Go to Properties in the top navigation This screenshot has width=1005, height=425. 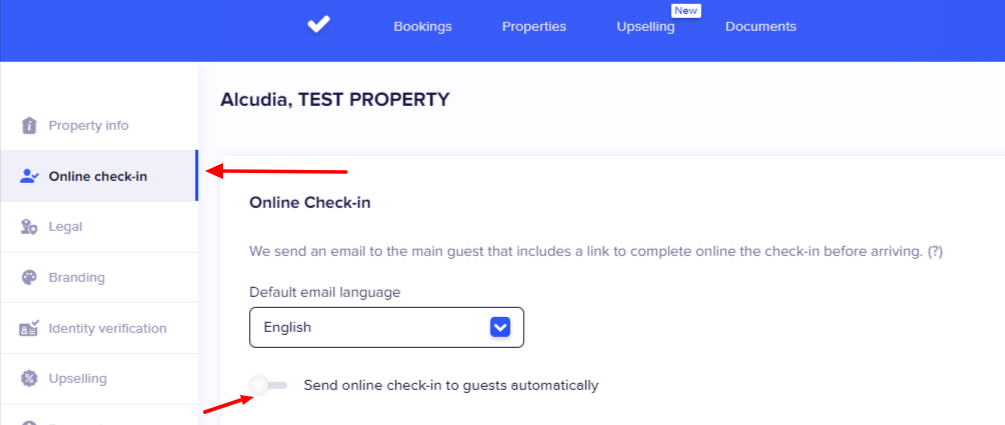[x=534, y=27]
